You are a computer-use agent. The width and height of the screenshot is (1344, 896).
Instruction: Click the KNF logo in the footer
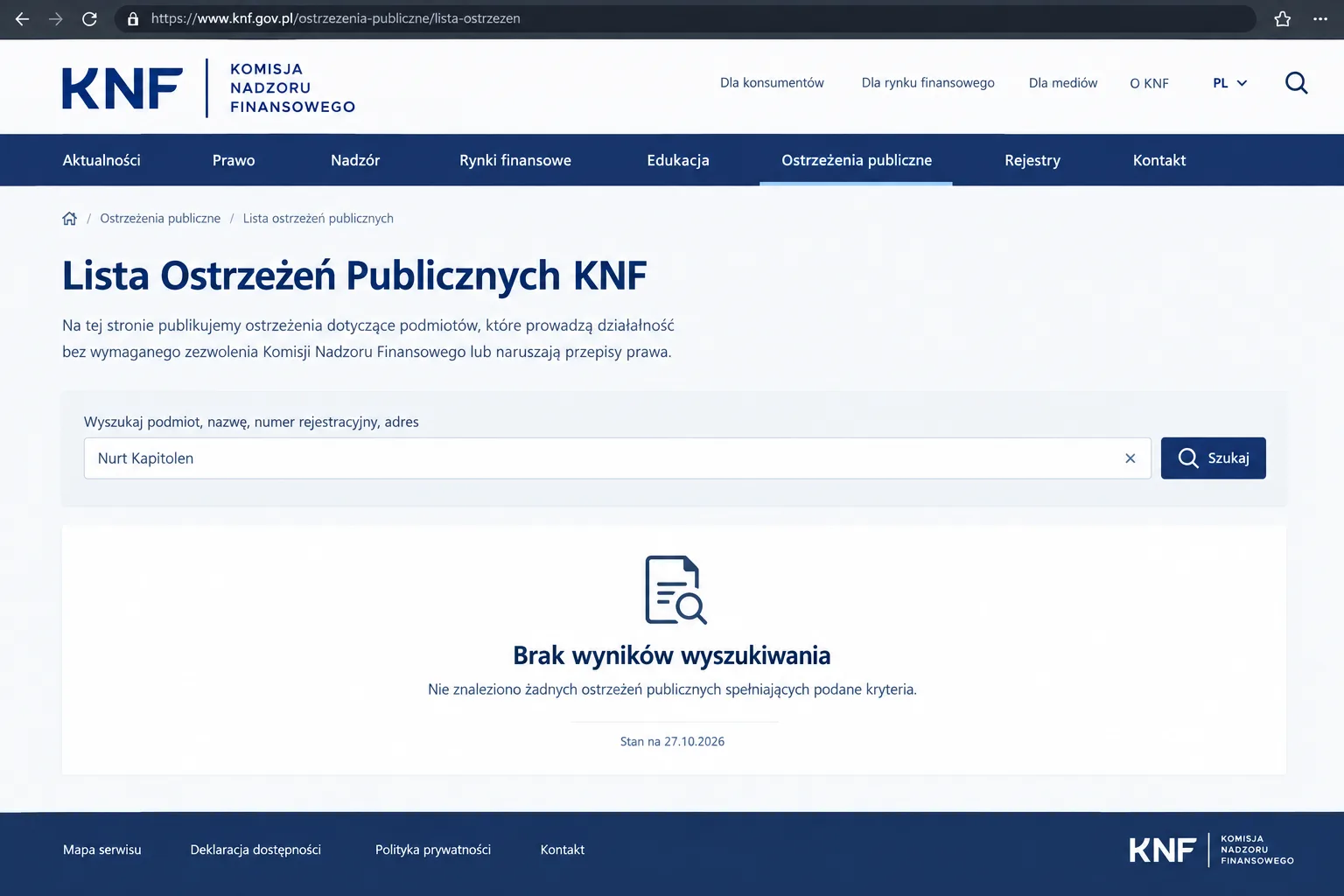(1212, 850)
